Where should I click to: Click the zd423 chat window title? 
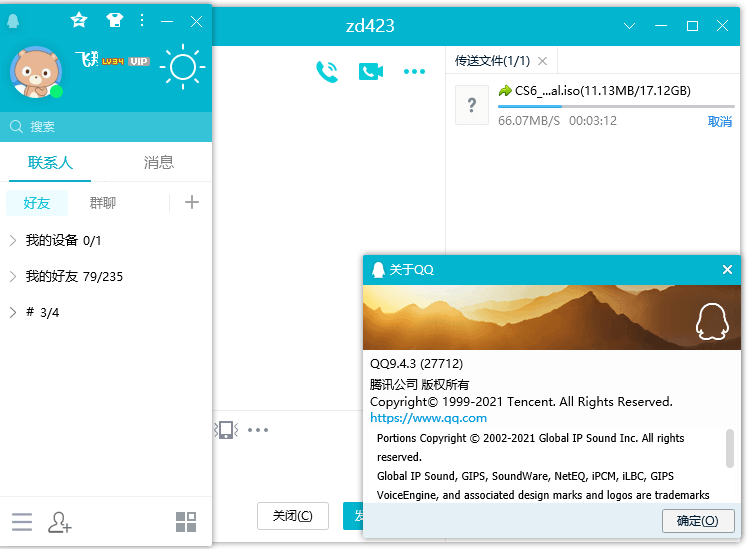(370, 26)
